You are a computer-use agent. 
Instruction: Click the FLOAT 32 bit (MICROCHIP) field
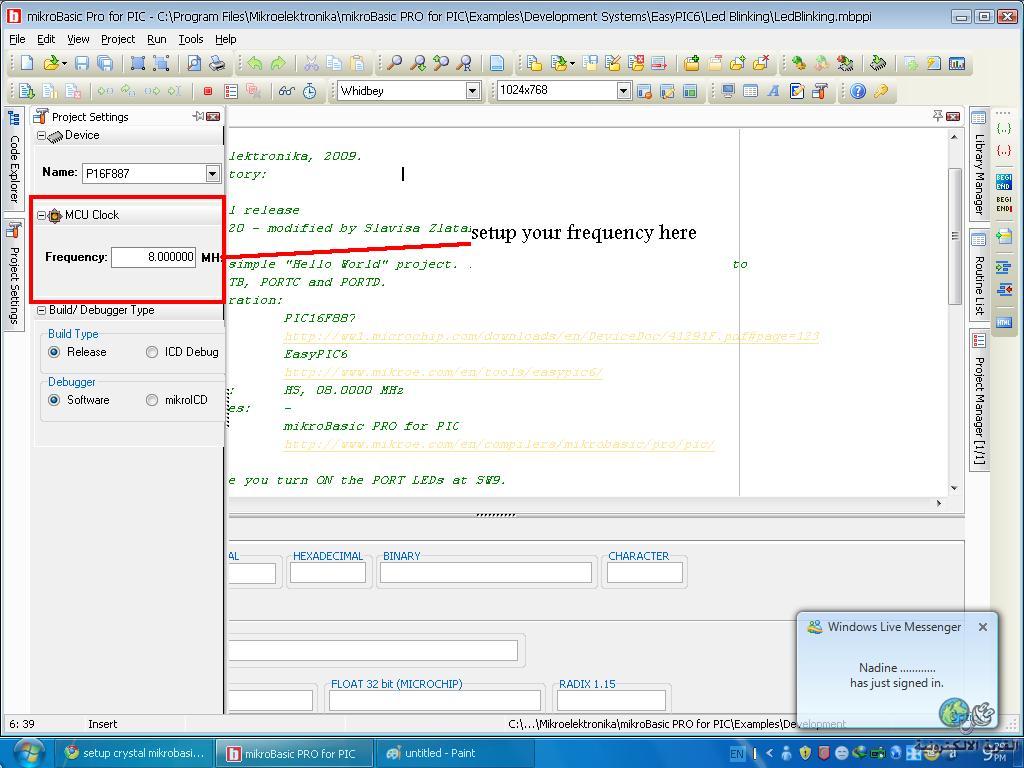[x=435, y=701]
